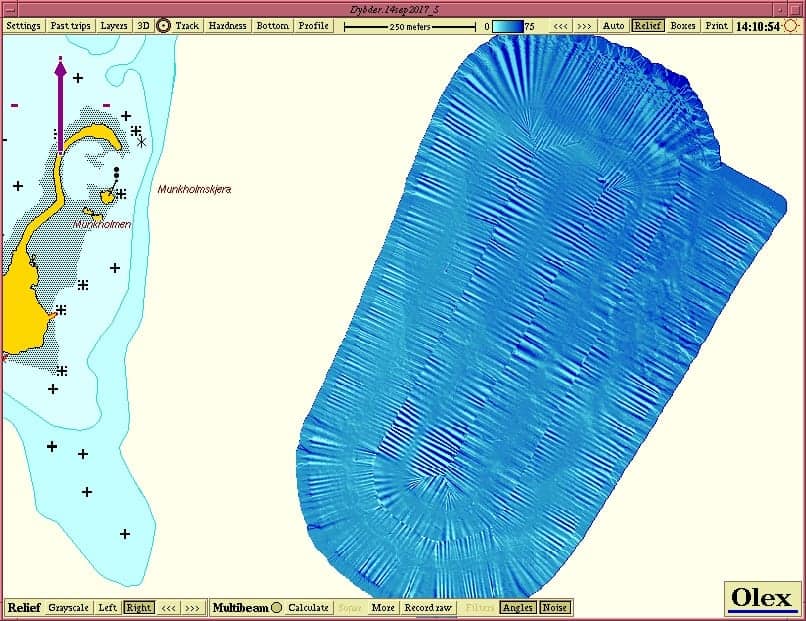
Task: Click the Multibeam round indicator
Action: 277,608
